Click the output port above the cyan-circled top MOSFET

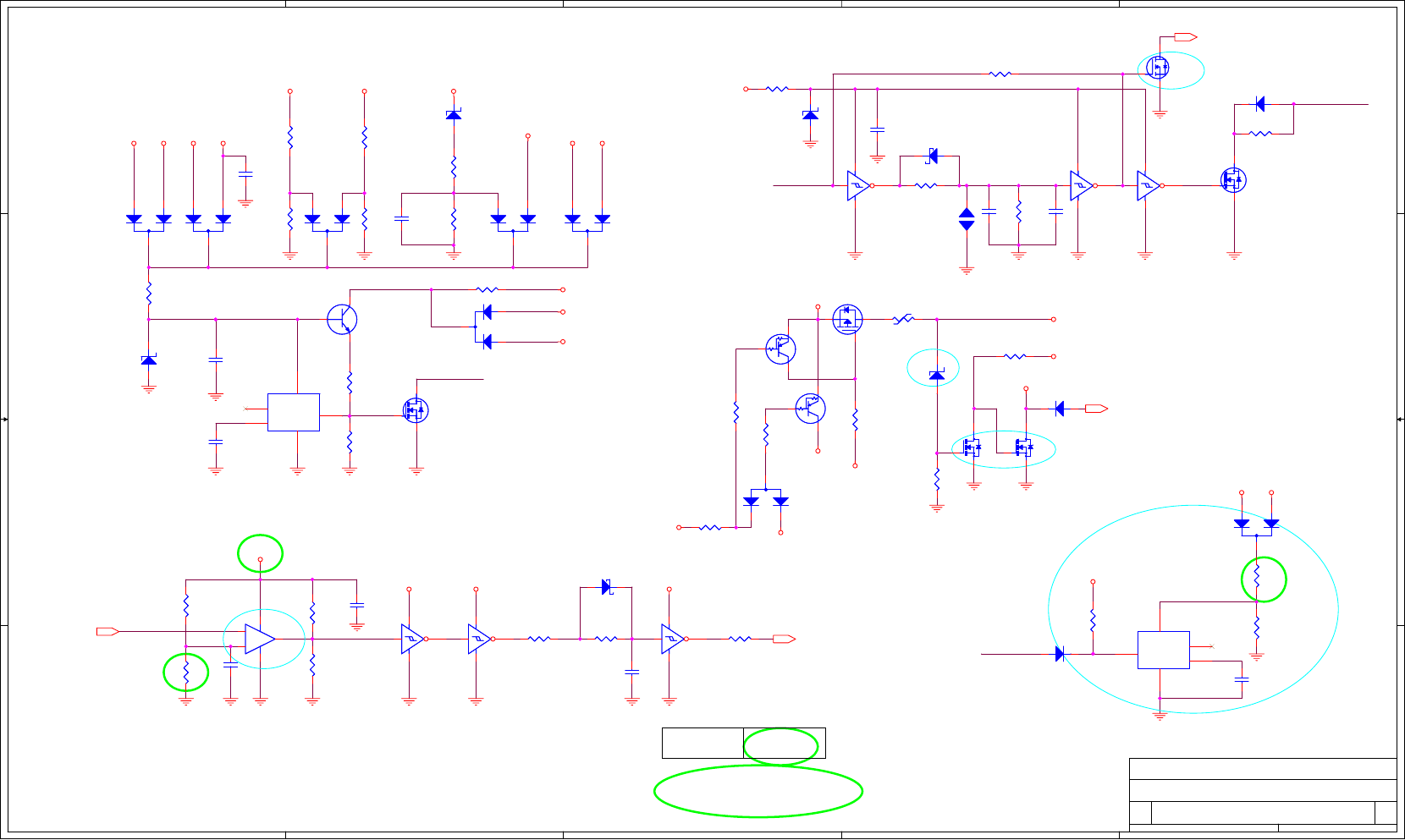click(1186, 37)
